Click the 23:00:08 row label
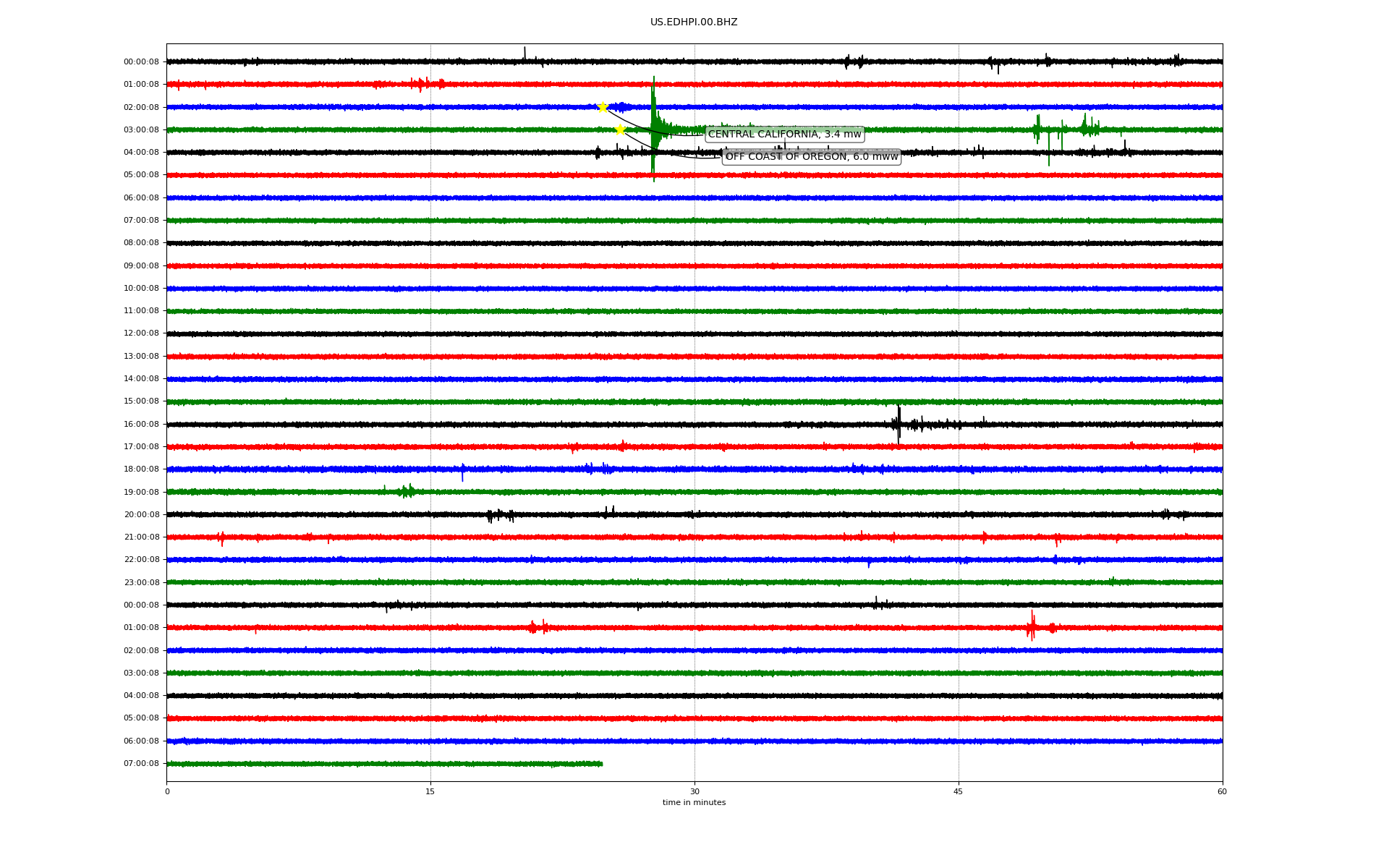 [x=141, y=582]
